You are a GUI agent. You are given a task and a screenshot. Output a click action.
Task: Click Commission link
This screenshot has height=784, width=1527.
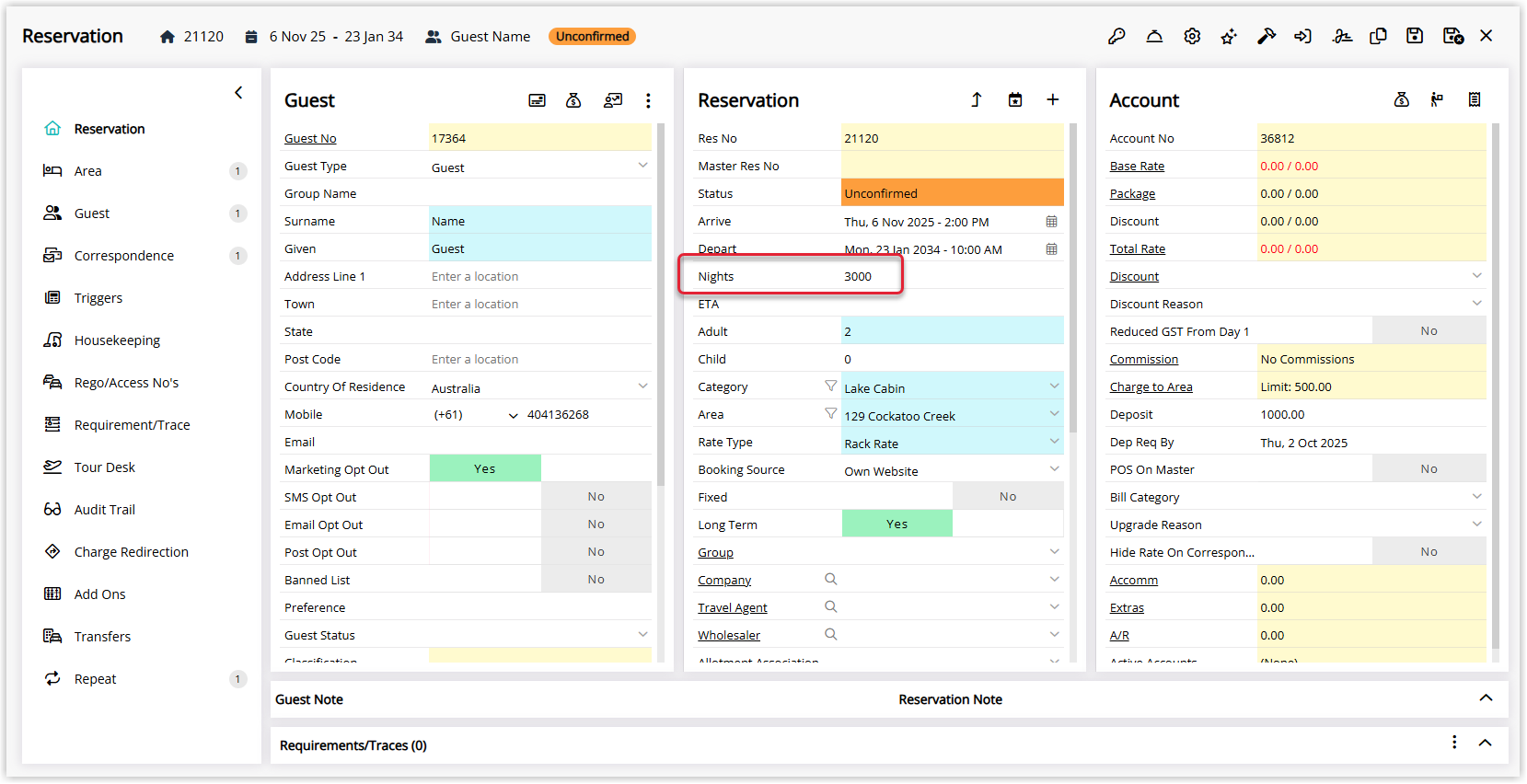pyautogui.click(x=1144, y=359)
